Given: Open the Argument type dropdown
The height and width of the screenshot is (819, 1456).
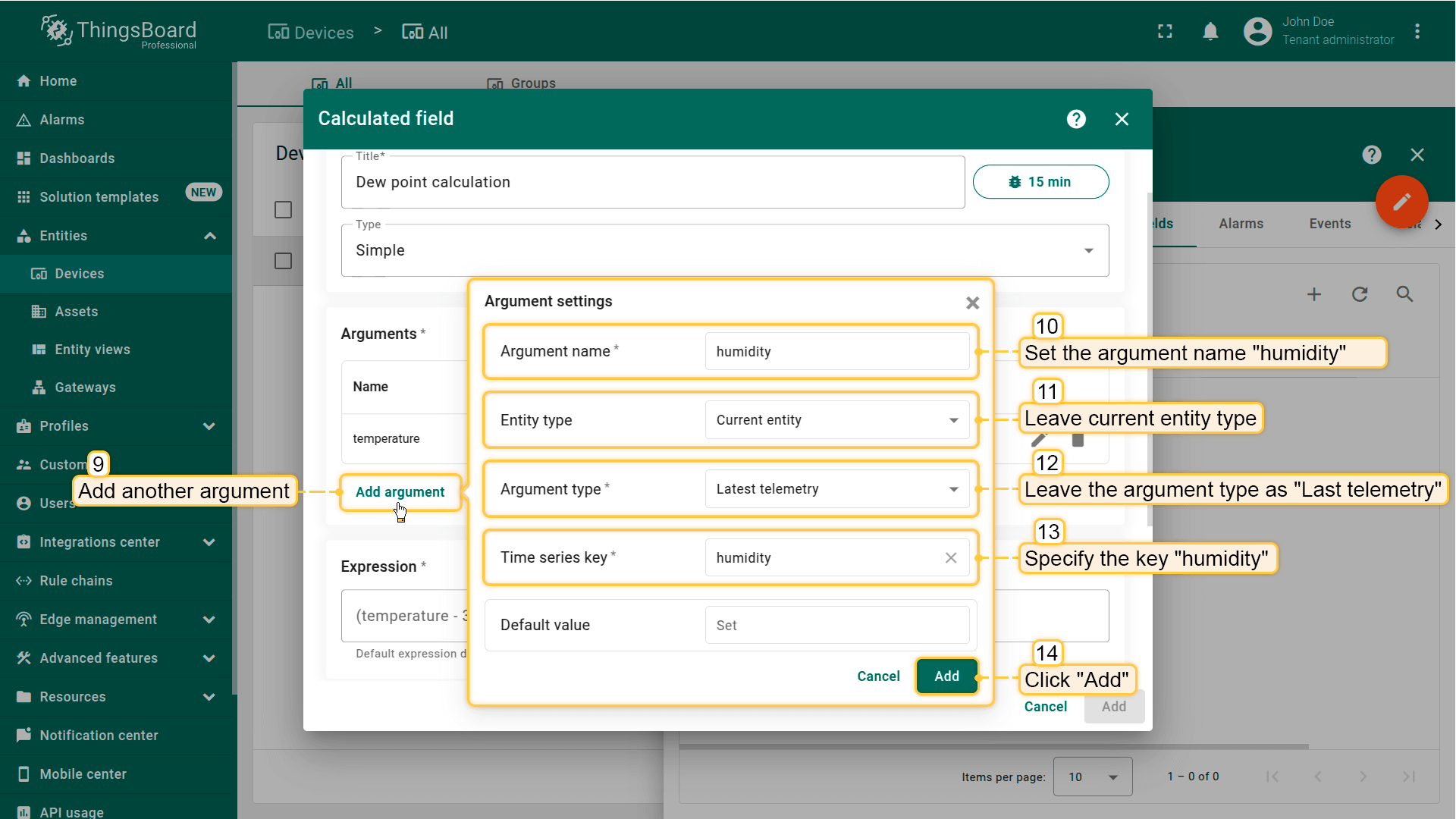Looking at the screenshot, I should coord(836,489).
